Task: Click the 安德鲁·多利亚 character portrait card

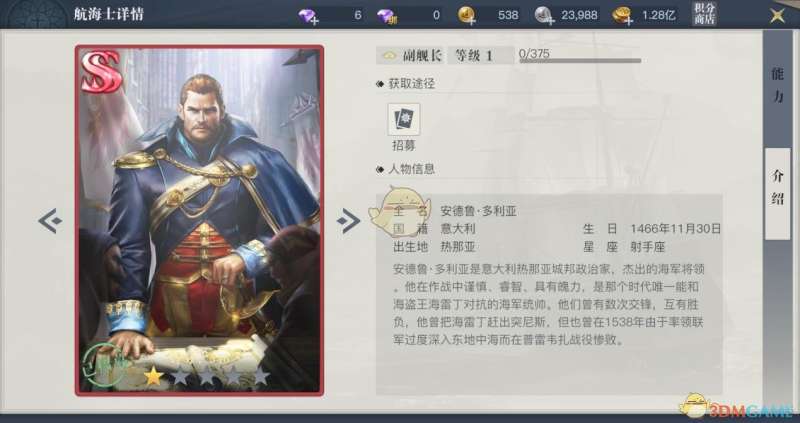Action: [199, 220]
